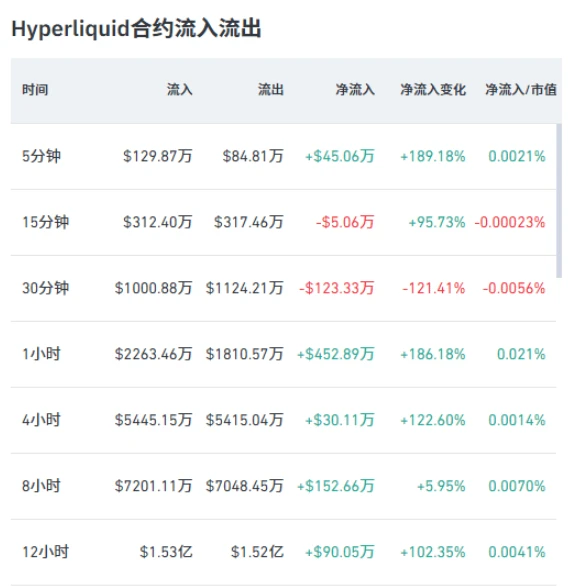Click net inflow +$30.11万
This screenshot has width=571, height=586.
(x=340, y=420)
